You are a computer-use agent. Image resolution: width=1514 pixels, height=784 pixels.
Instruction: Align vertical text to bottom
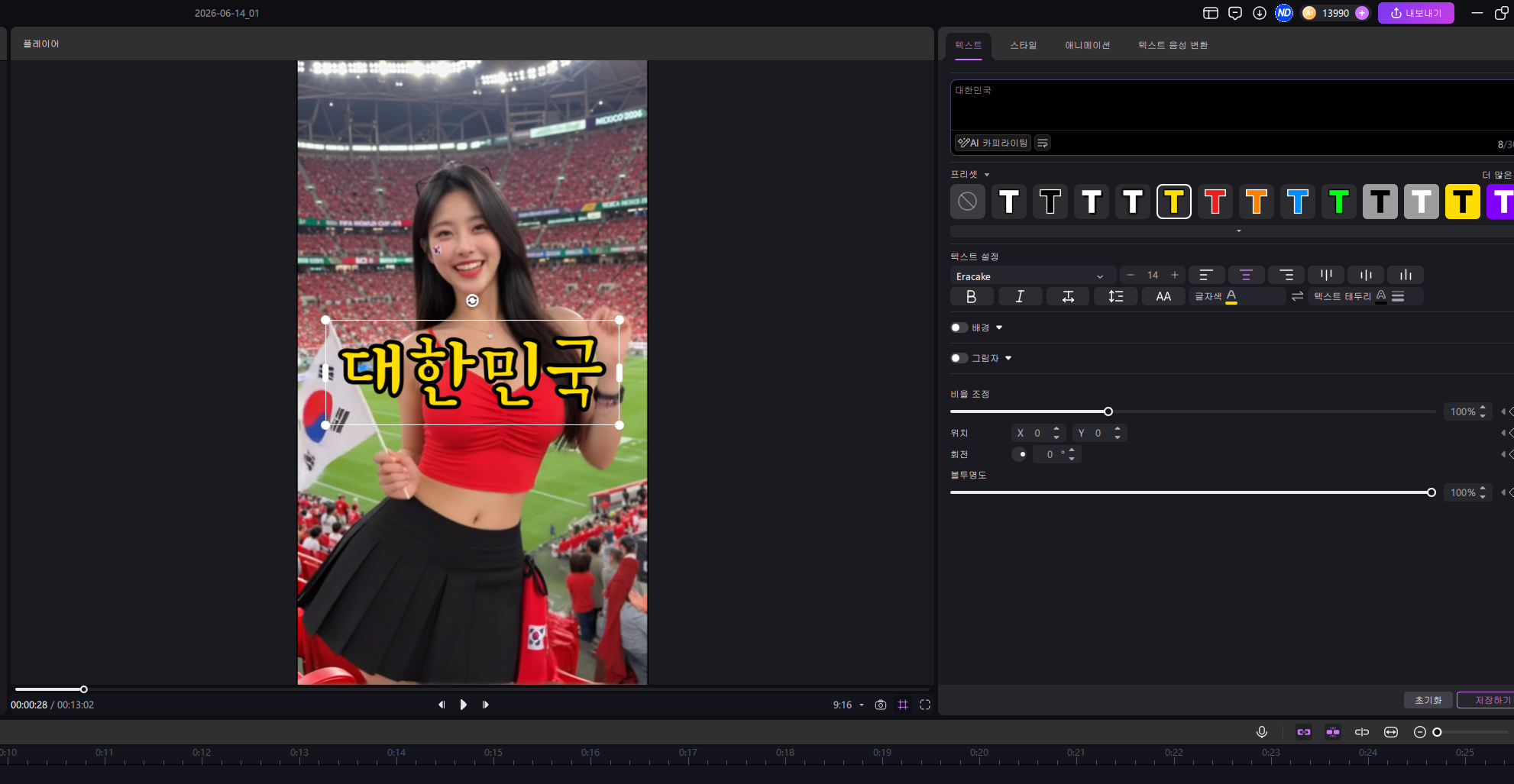(x=1406, y=275)
